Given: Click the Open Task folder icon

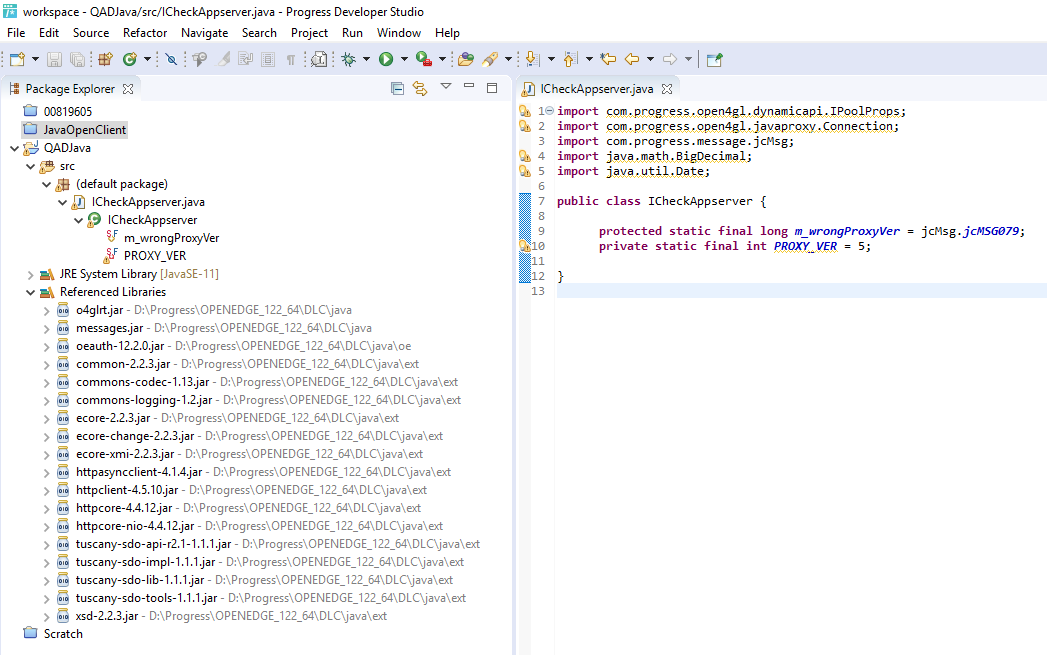Looking at the screenshot, I should coord(466,59).
